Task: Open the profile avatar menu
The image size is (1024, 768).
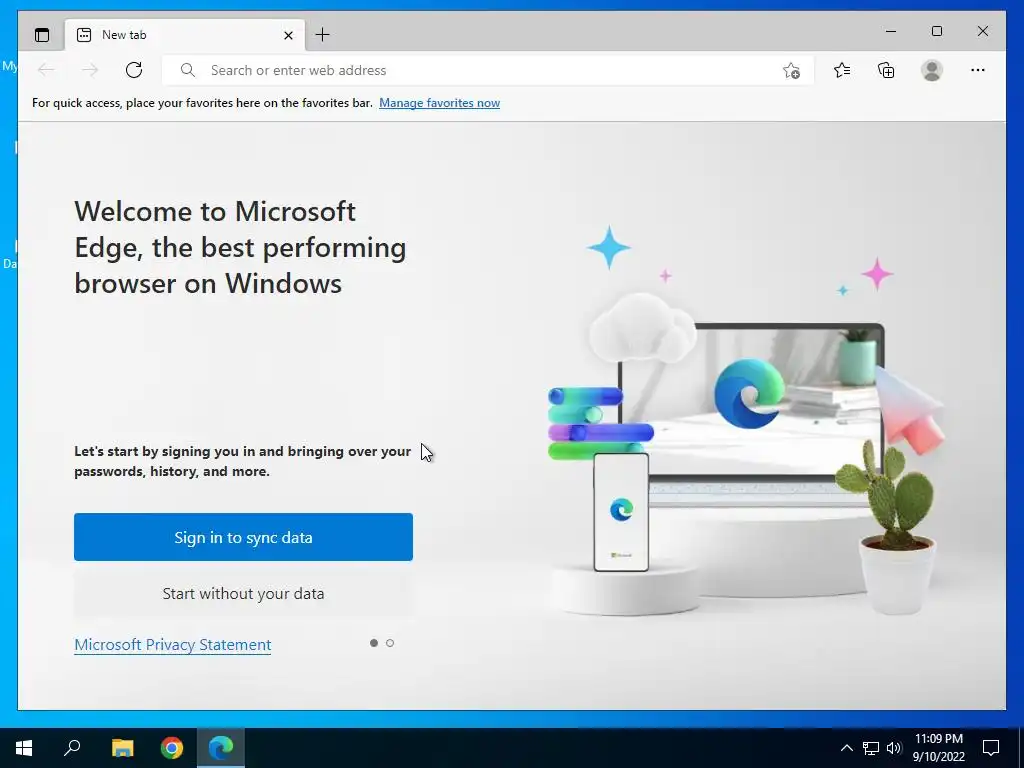Action: 932,70
